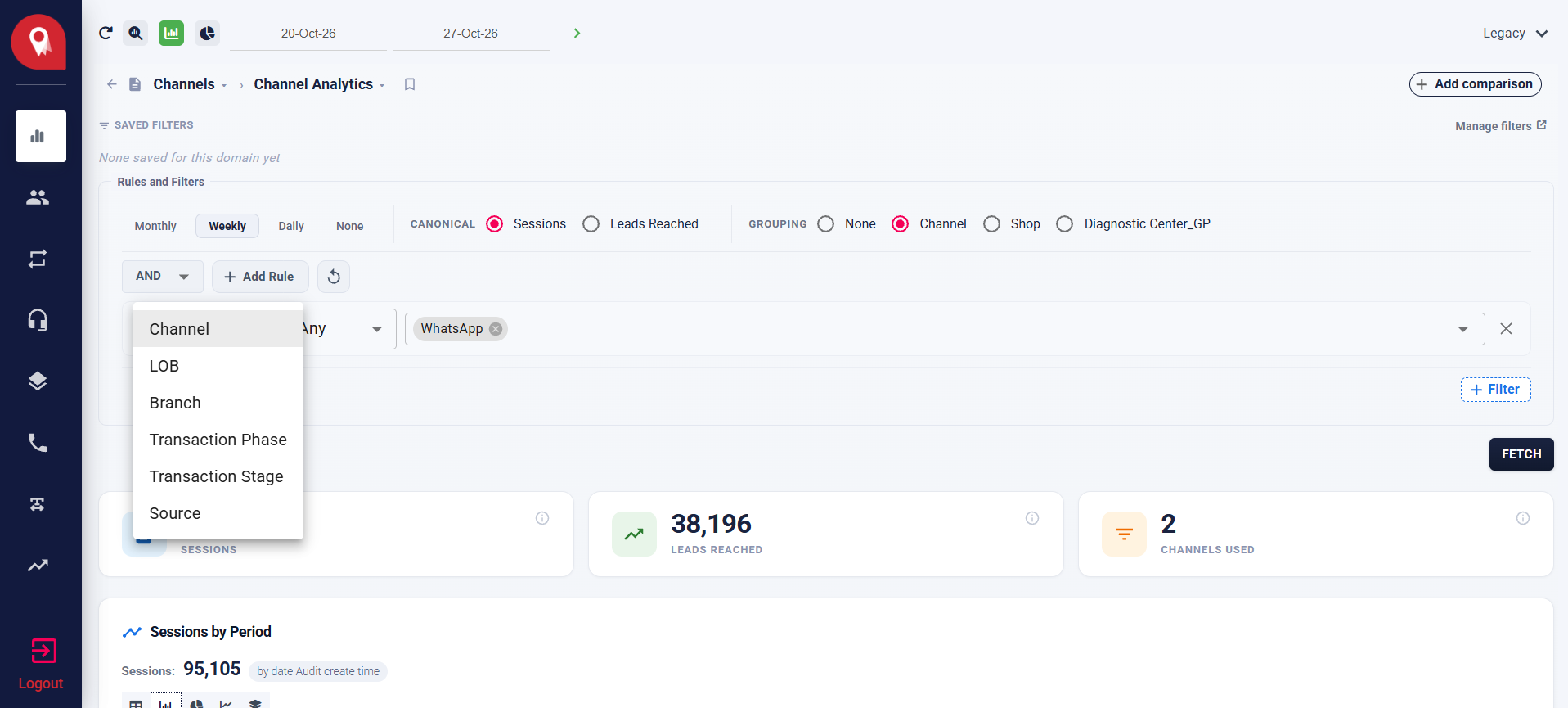Open the headset support section in sidebar
The height and width of the screenshot is (708, 1568).
tap(38, 320)
